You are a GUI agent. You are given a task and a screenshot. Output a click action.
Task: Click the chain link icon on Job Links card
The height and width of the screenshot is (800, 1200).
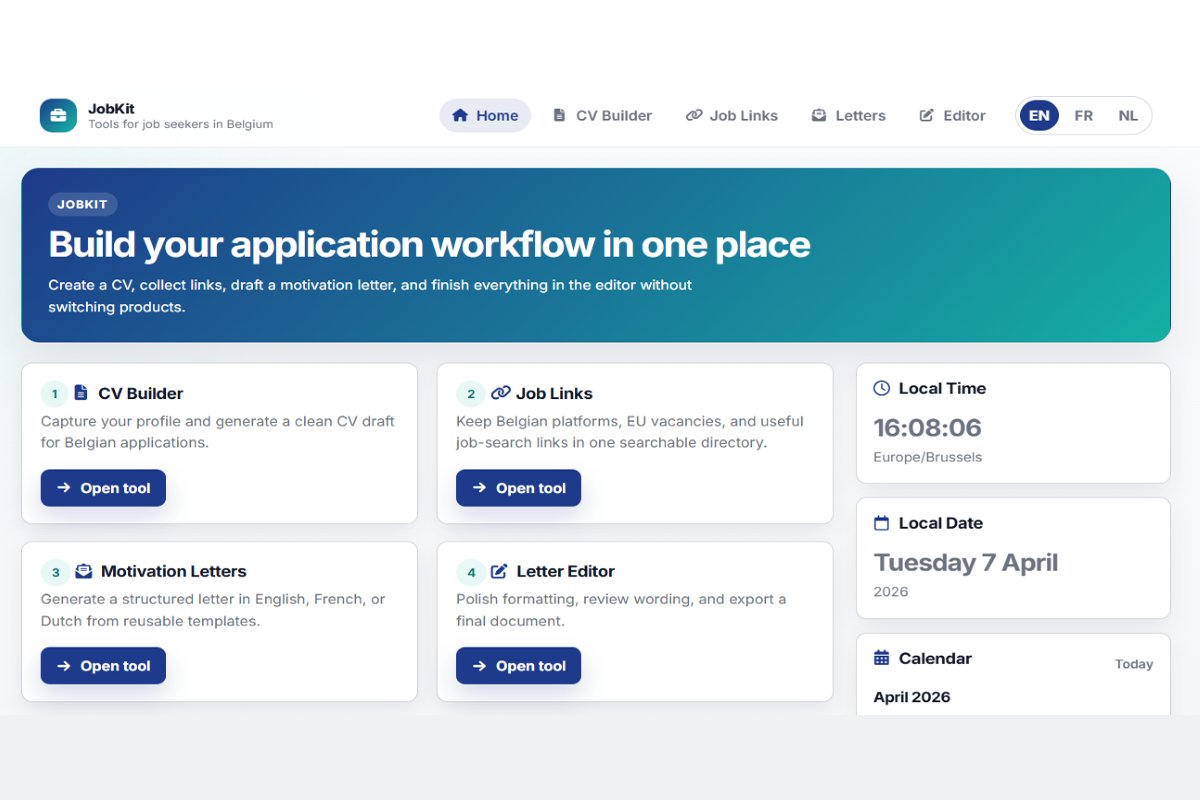(x=501, y=393)
